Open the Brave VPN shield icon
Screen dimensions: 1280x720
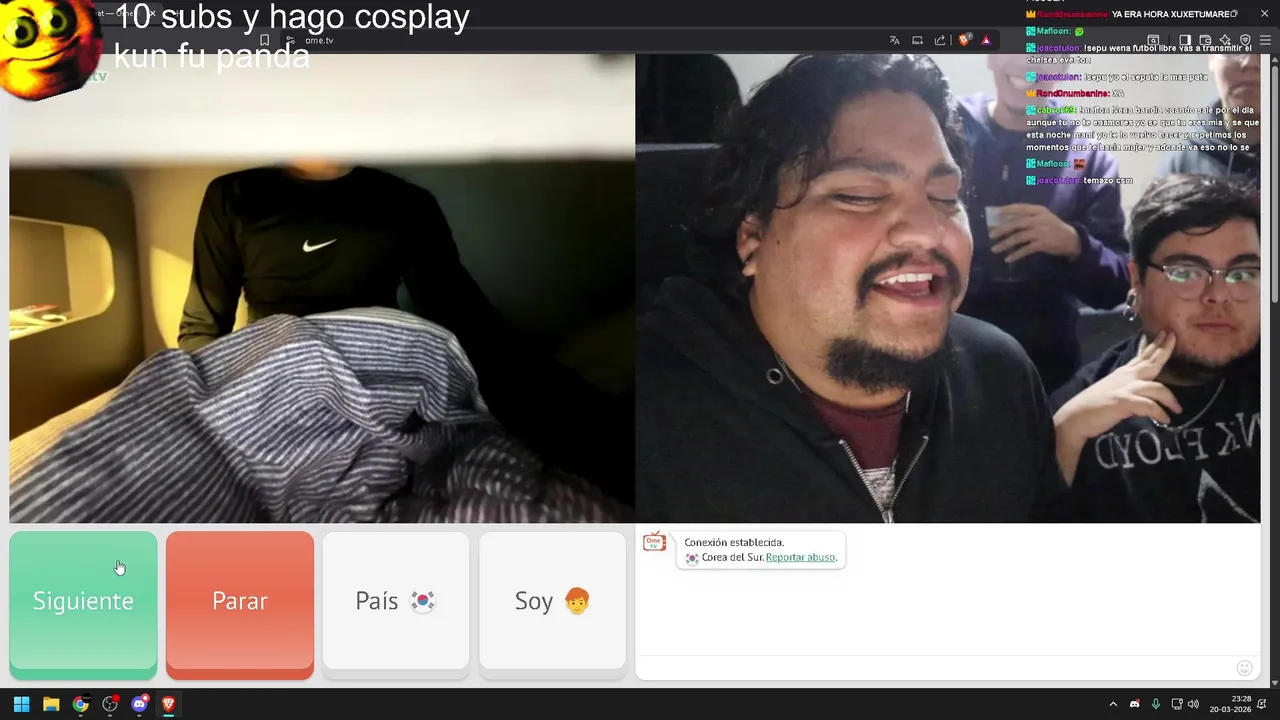click(x=1245, y=40)
